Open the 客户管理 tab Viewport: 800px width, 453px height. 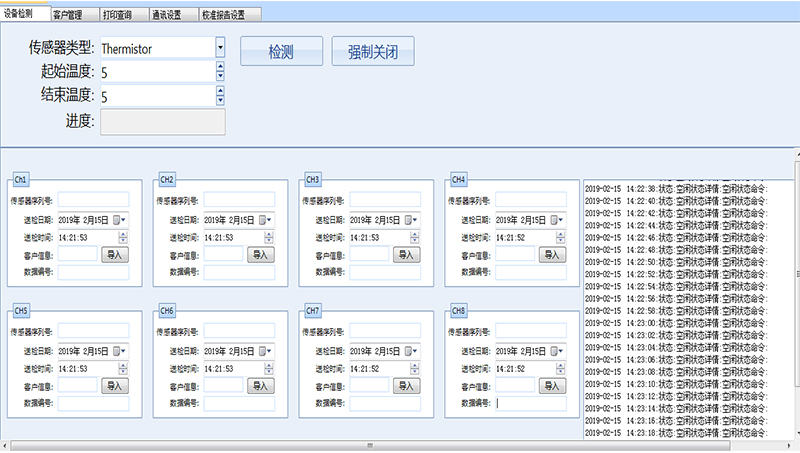tap(75, 15)
